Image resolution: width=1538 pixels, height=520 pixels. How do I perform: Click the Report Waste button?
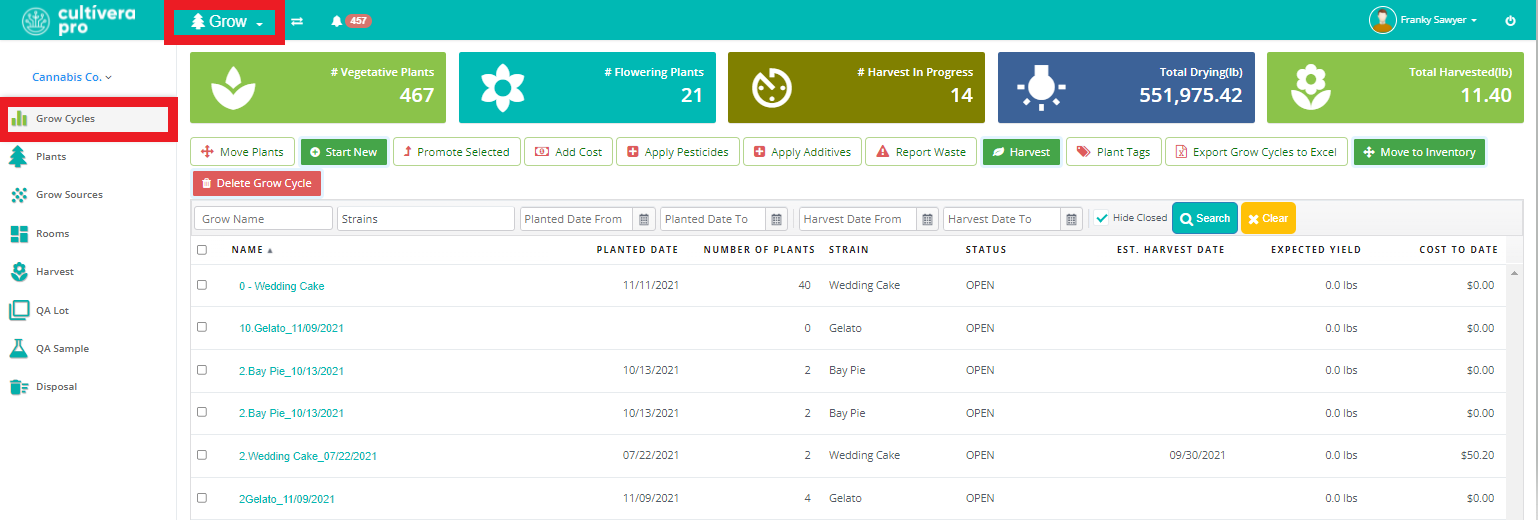[x=921, y=152]
